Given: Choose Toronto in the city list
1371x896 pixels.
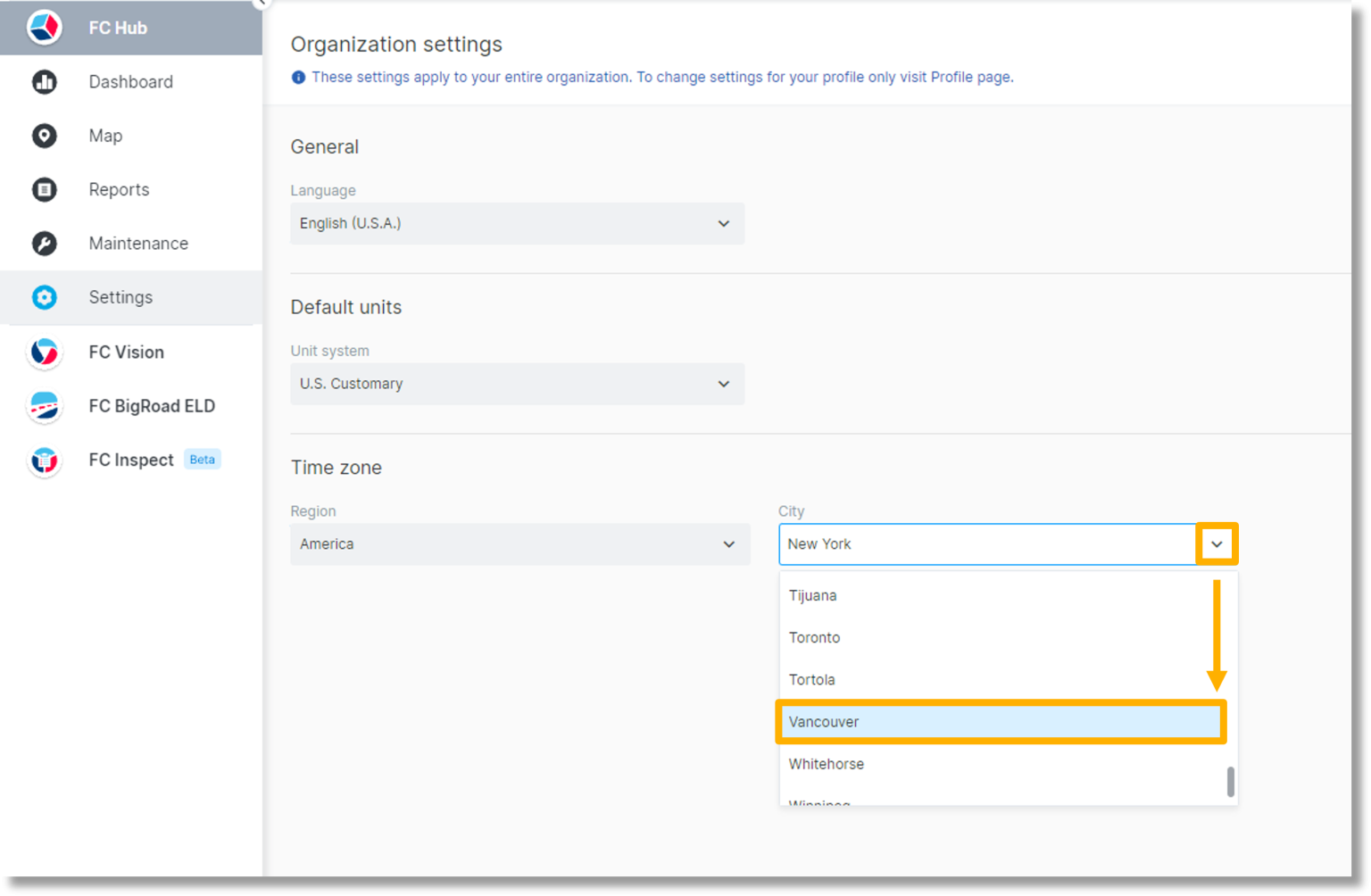Looking at the screenshot, I should click(1001, 637).
